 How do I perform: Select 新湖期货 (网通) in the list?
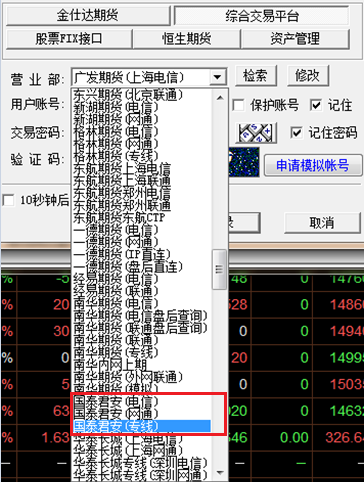[x=142, y=119]
